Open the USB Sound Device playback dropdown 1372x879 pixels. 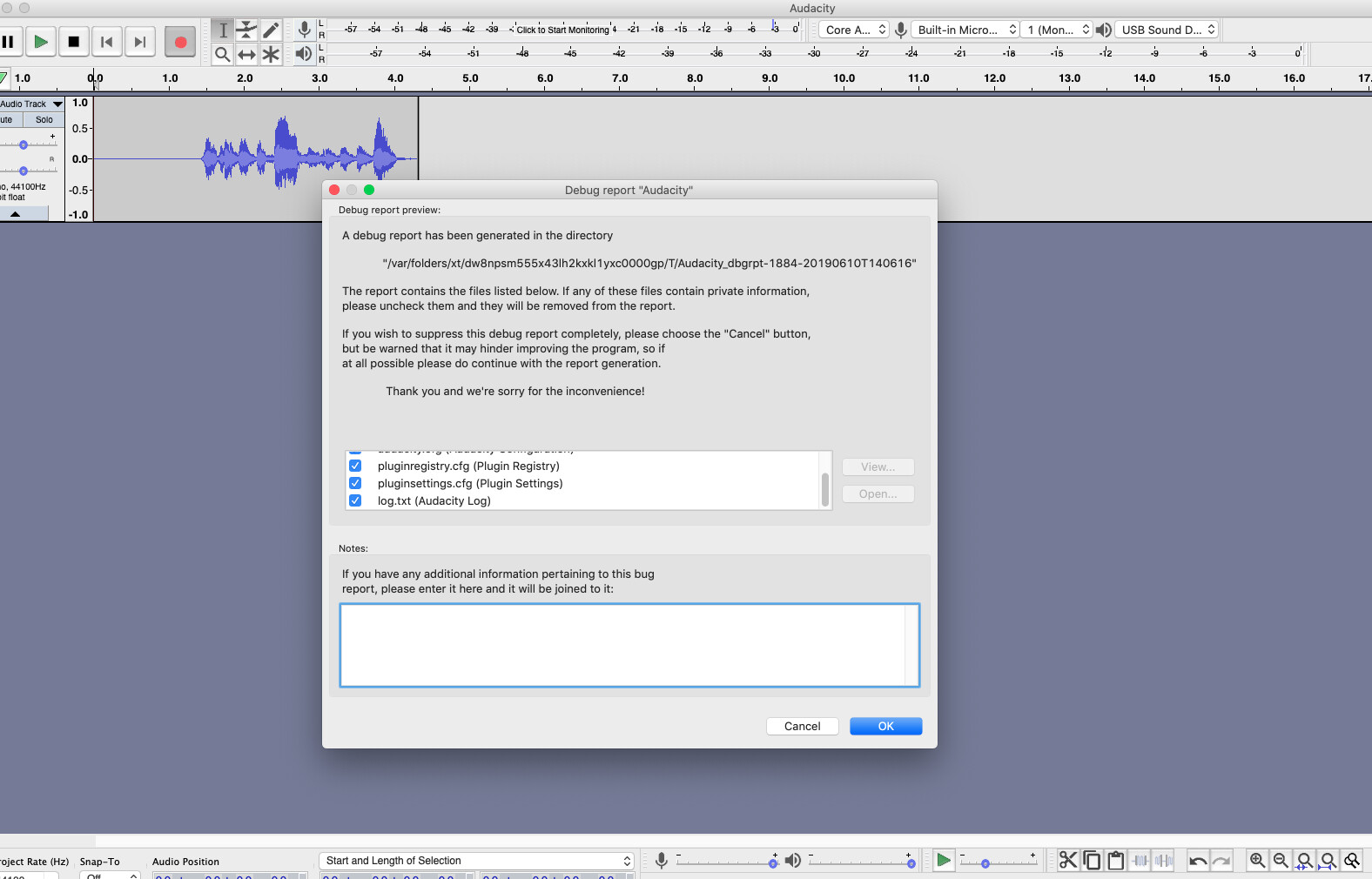(1167, 30)
